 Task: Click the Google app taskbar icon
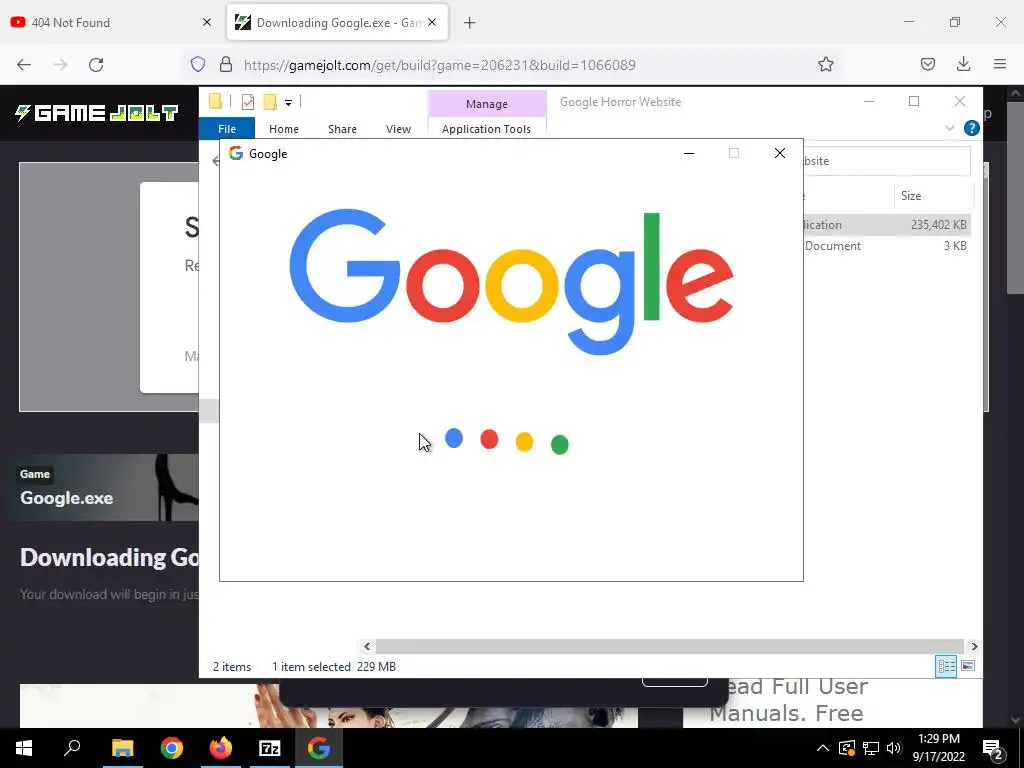tap(319, 748)
